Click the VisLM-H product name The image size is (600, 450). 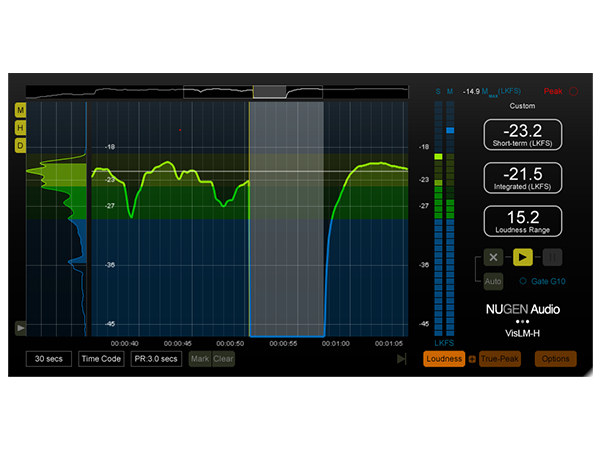pyautogui.click(x=522, y=333)
